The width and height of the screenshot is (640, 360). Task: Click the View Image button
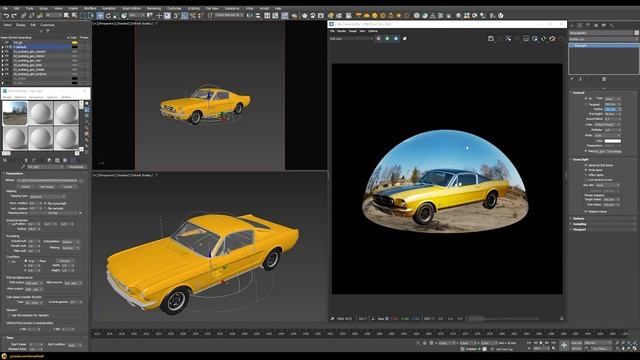click(x=47, y=187)
